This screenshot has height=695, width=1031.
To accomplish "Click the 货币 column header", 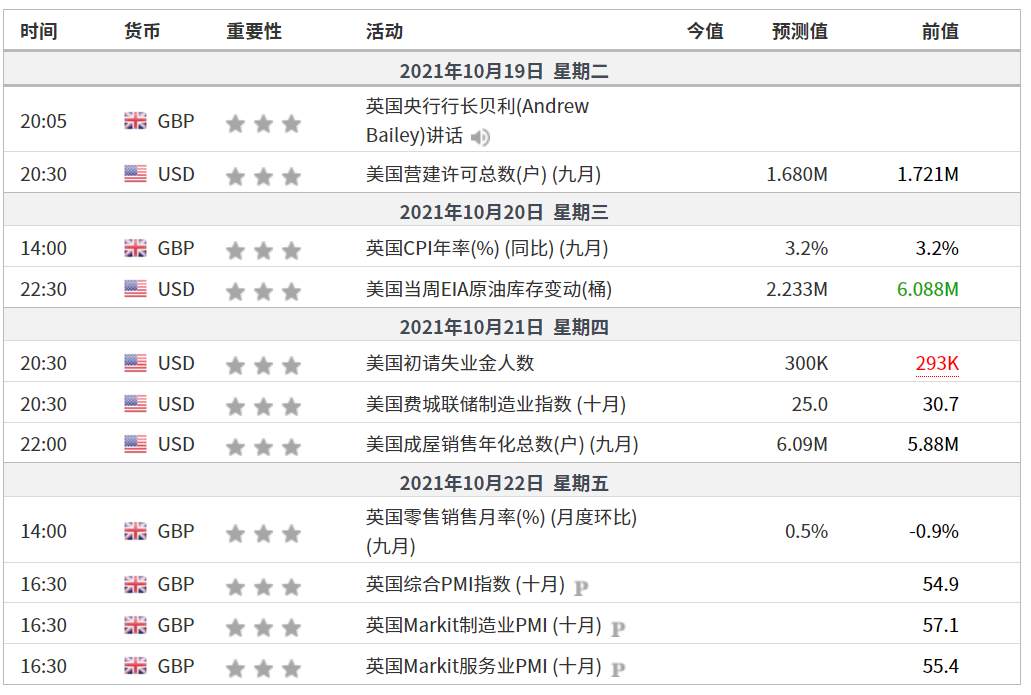I will coord(142,31).
